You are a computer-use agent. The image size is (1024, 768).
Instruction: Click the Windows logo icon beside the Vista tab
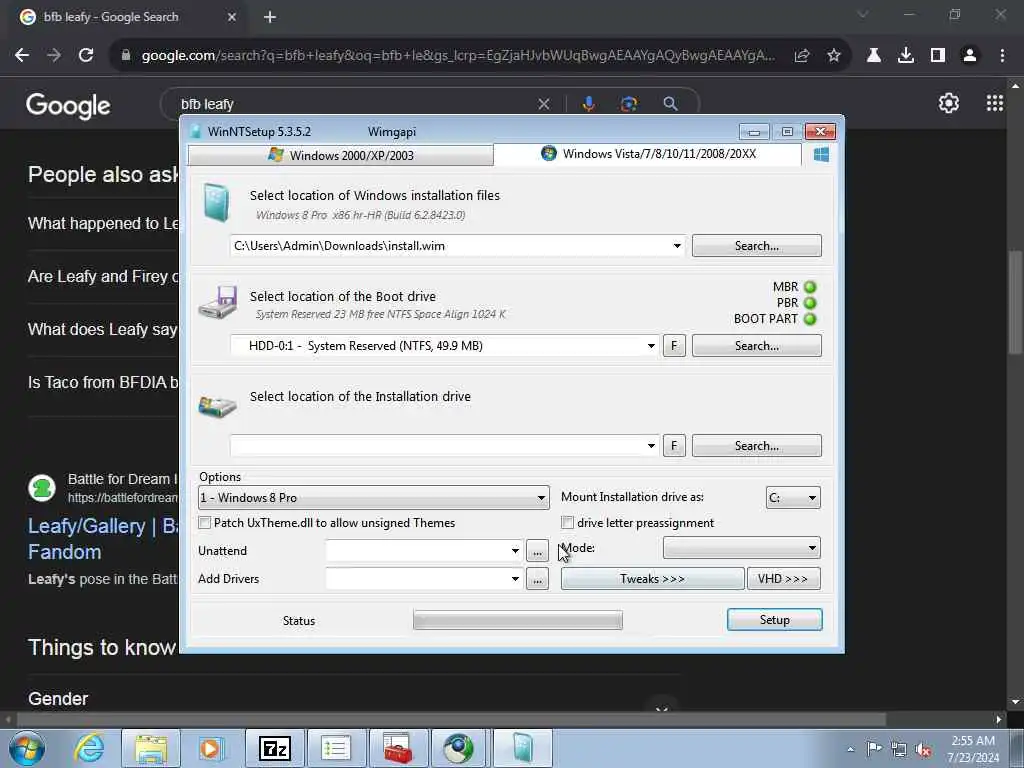pos(822,155)
